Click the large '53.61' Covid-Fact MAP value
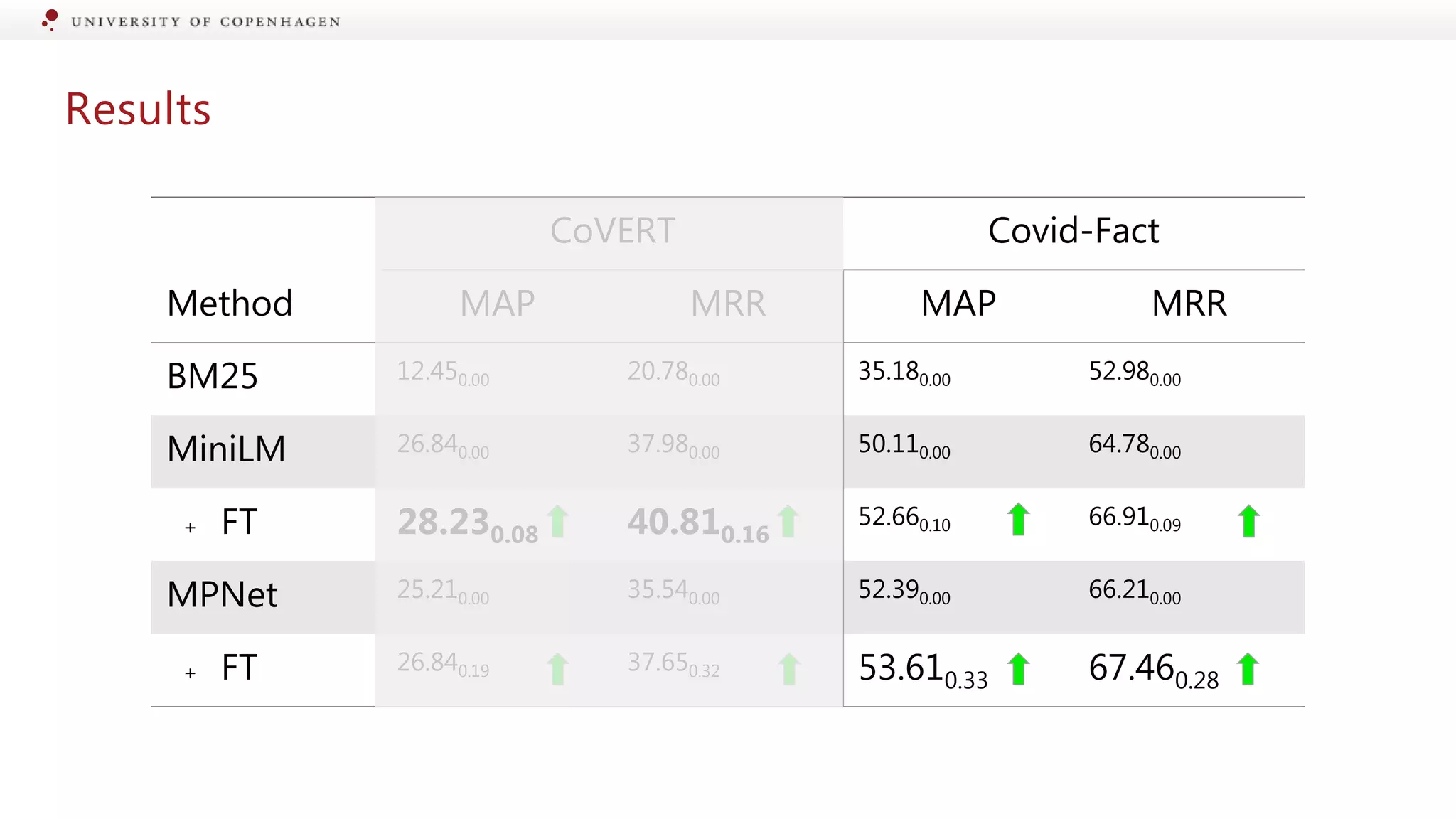Image resolution: width=1456 pixels, height=819 pixels. click(x=923, y=670)
